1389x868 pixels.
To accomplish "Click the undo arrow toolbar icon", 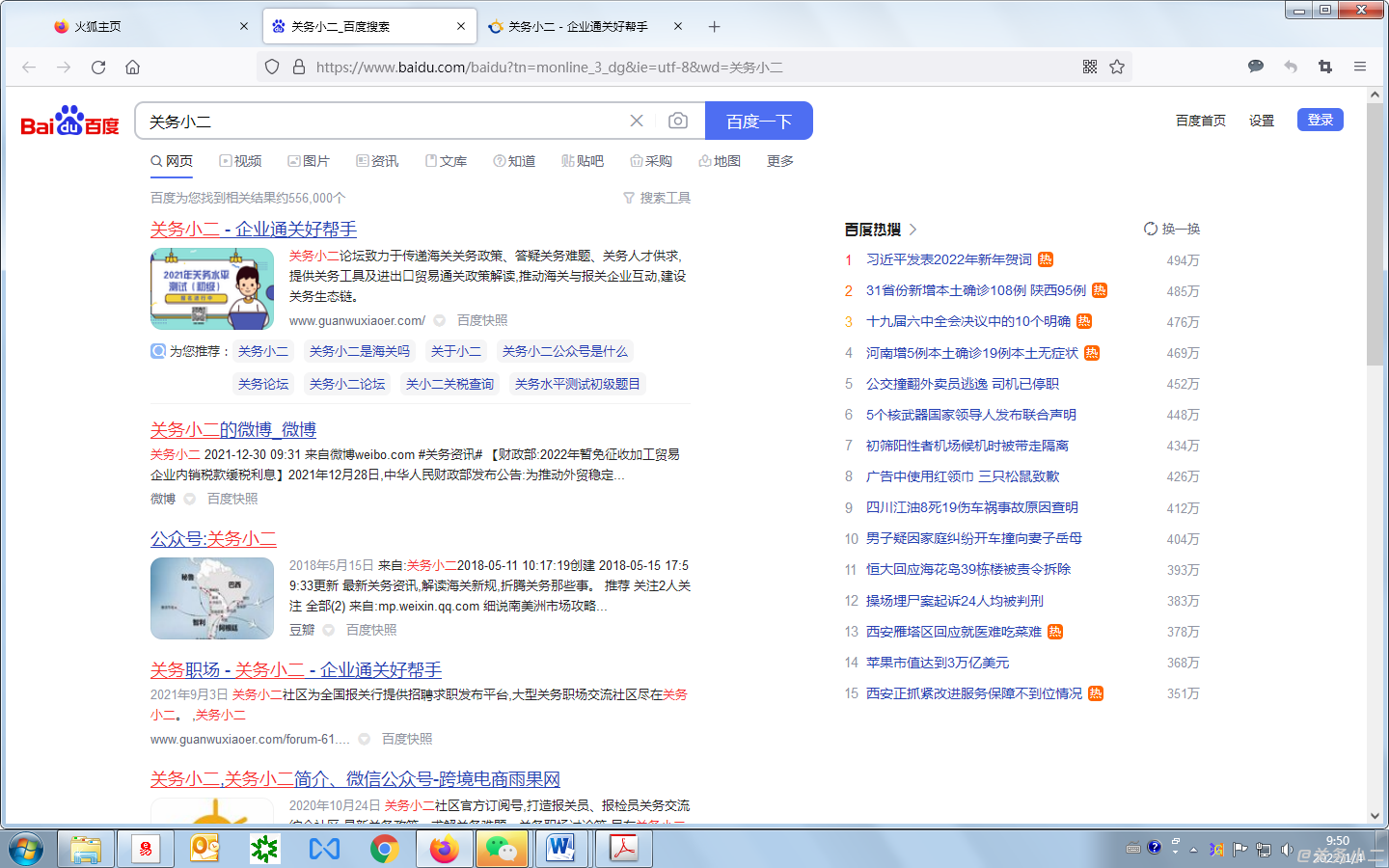I will tap(1291, 67).
